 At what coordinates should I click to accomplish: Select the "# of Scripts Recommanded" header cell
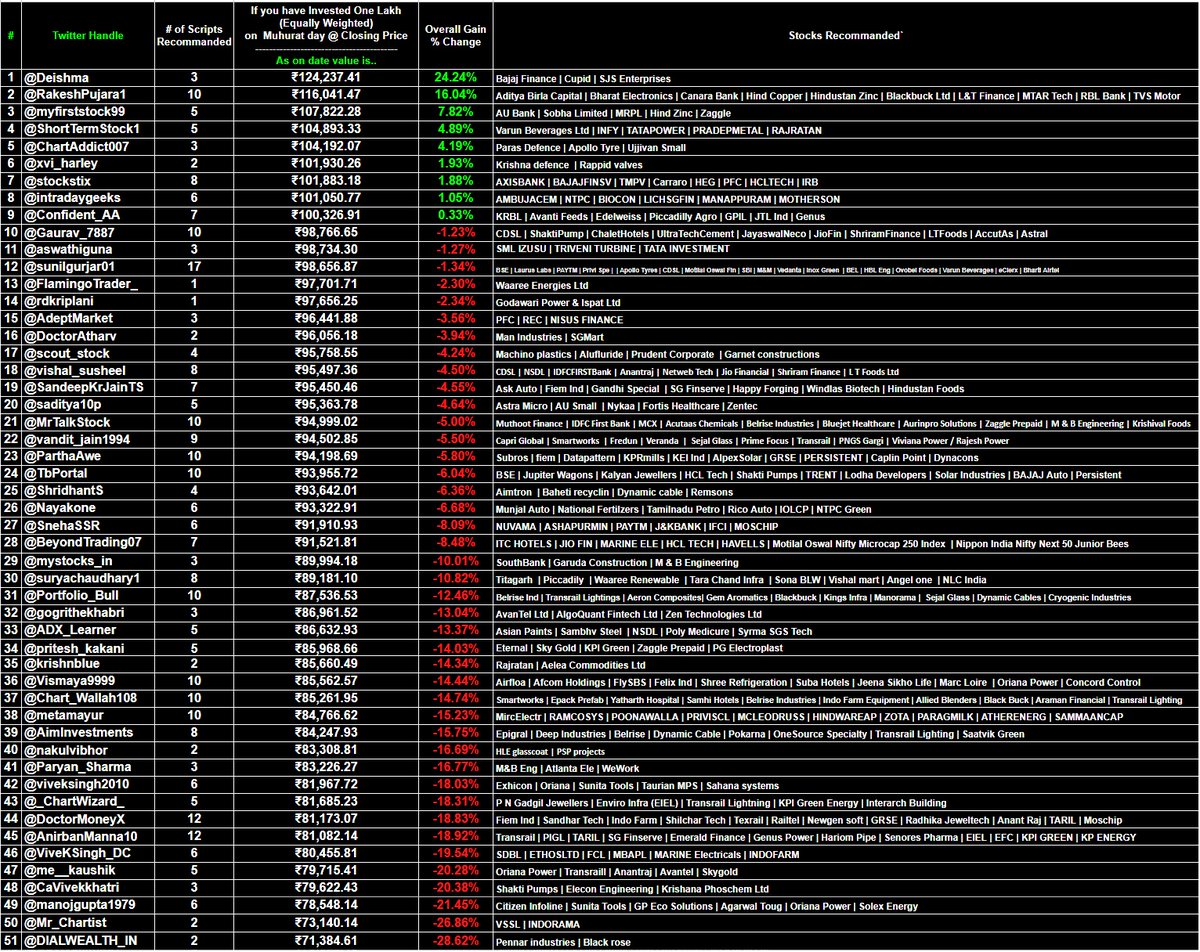(192, 35)
